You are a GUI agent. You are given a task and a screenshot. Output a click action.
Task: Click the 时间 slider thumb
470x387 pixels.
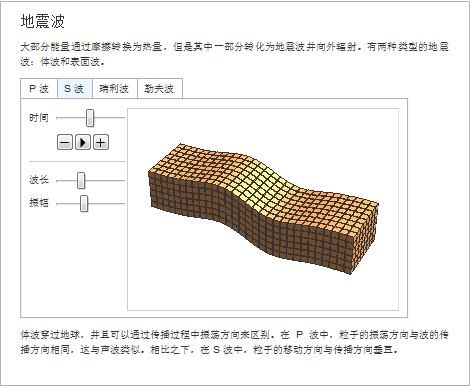coord(90,118)
